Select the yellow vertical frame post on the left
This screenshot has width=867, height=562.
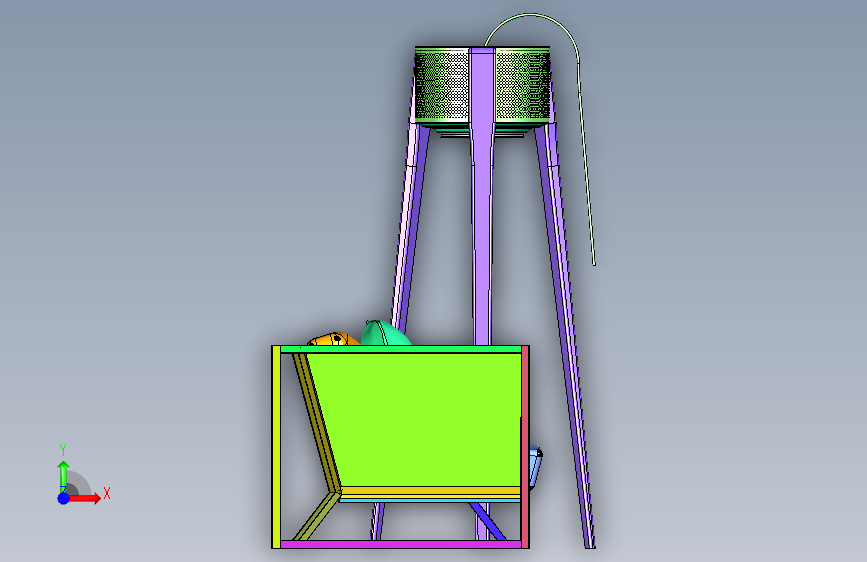(x=276, y=447)
